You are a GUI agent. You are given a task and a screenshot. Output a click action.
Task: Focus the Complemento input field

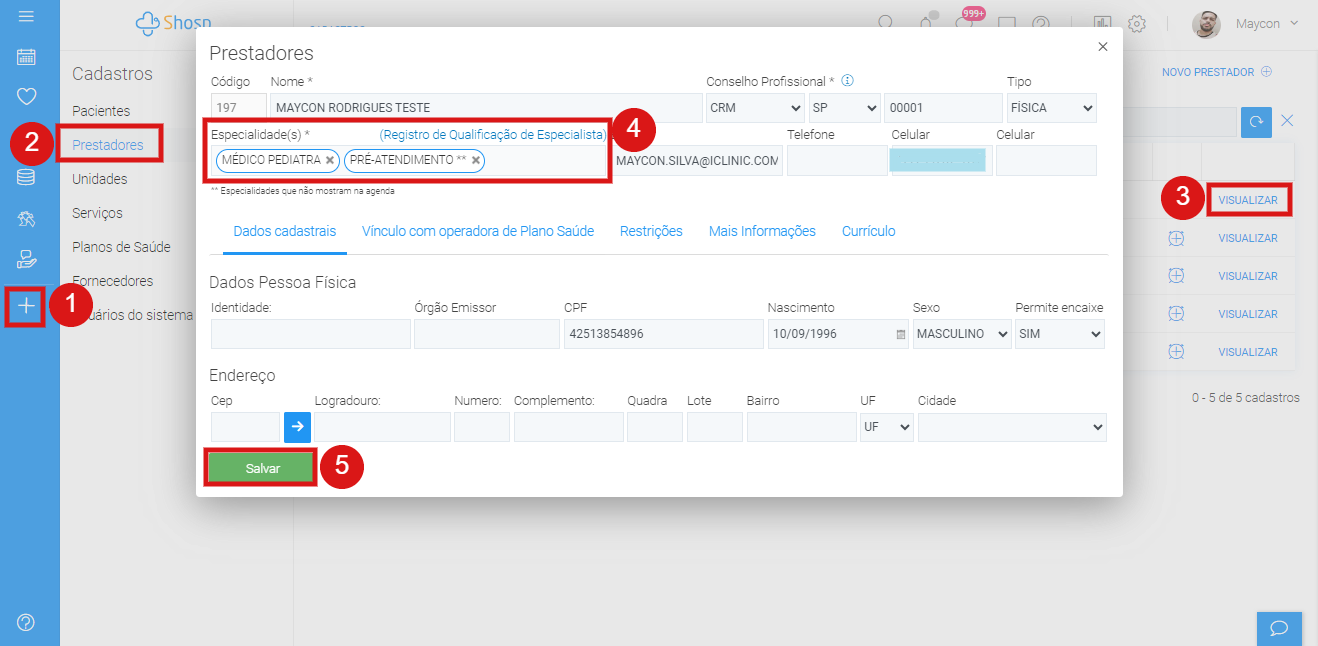tap(569, 427)
